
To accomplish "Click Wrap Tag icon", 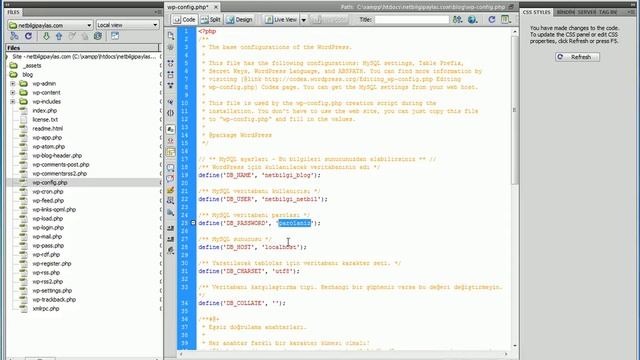I will (x=171, y=190).
